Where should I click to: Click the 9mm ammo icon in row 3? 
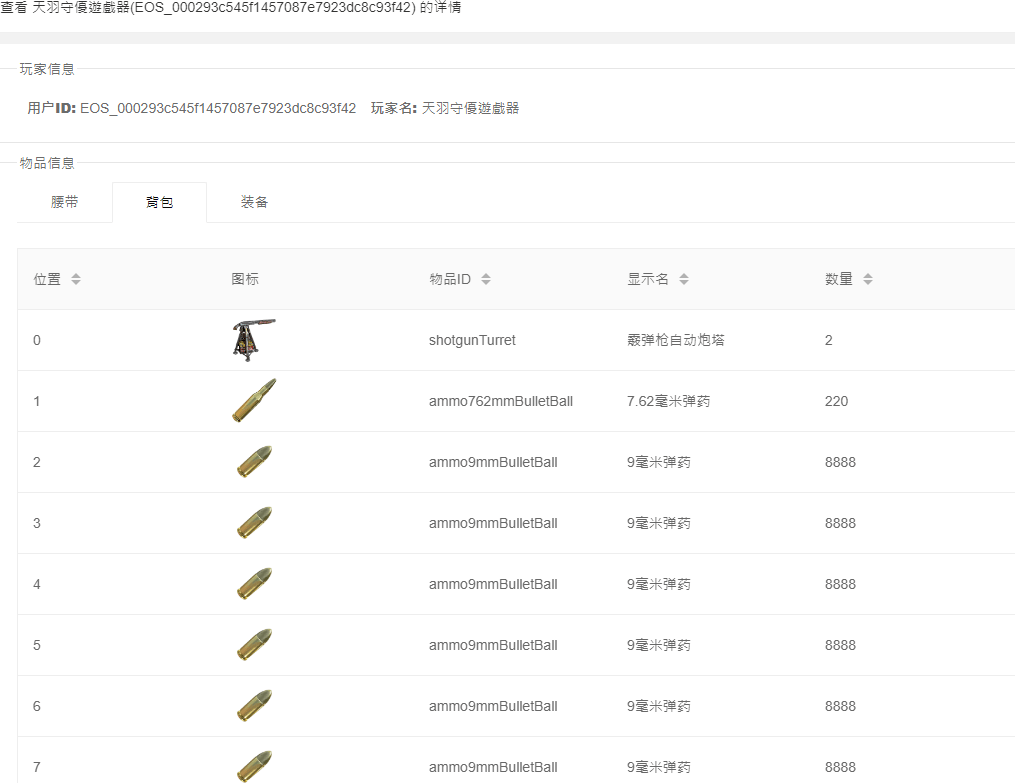coord(254,523)
